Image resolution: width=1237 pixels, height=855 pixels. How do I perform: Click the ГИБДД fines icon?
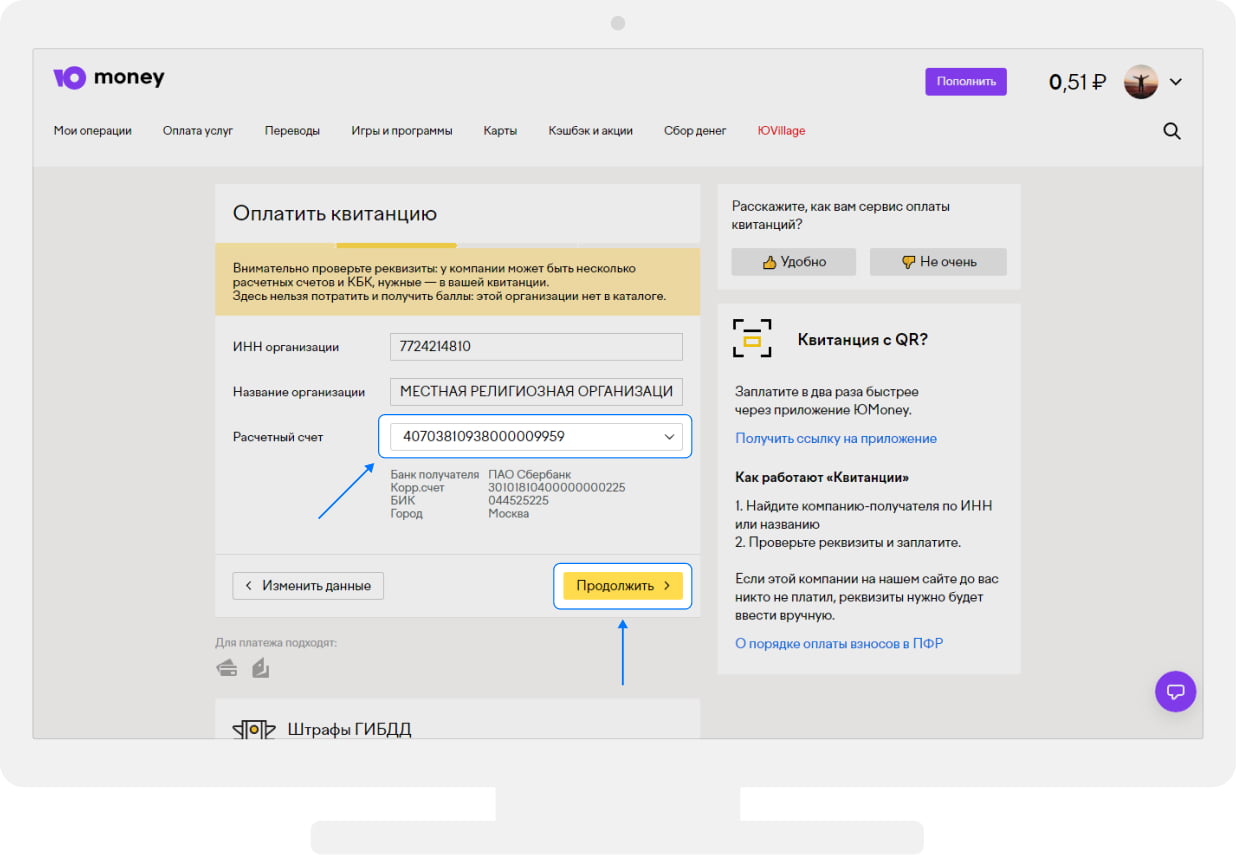click(253, 729)
